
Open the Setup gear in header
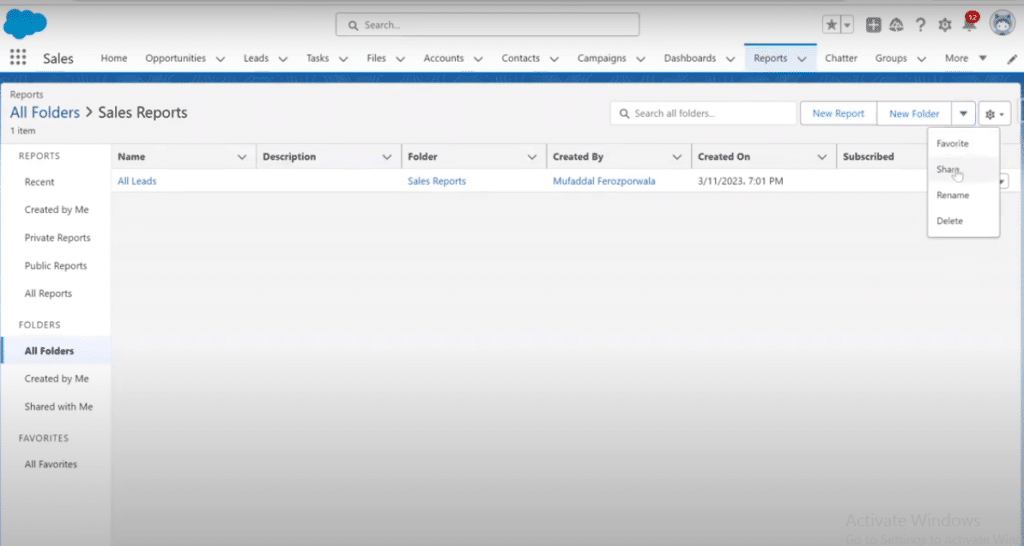(x=944, y=25)
